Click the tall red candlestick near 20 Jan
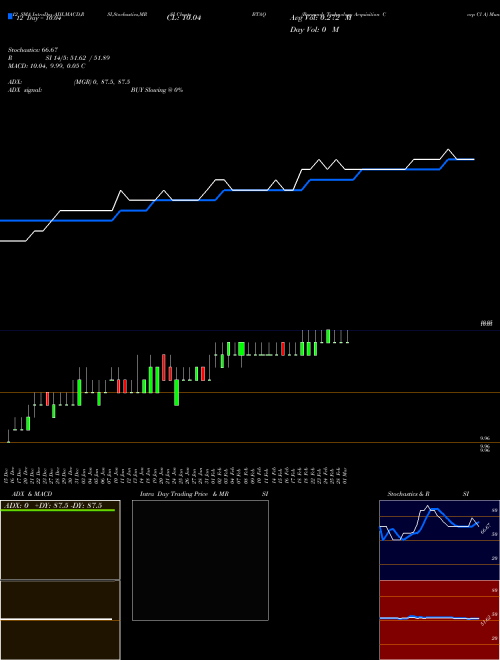 pos(164,367)
